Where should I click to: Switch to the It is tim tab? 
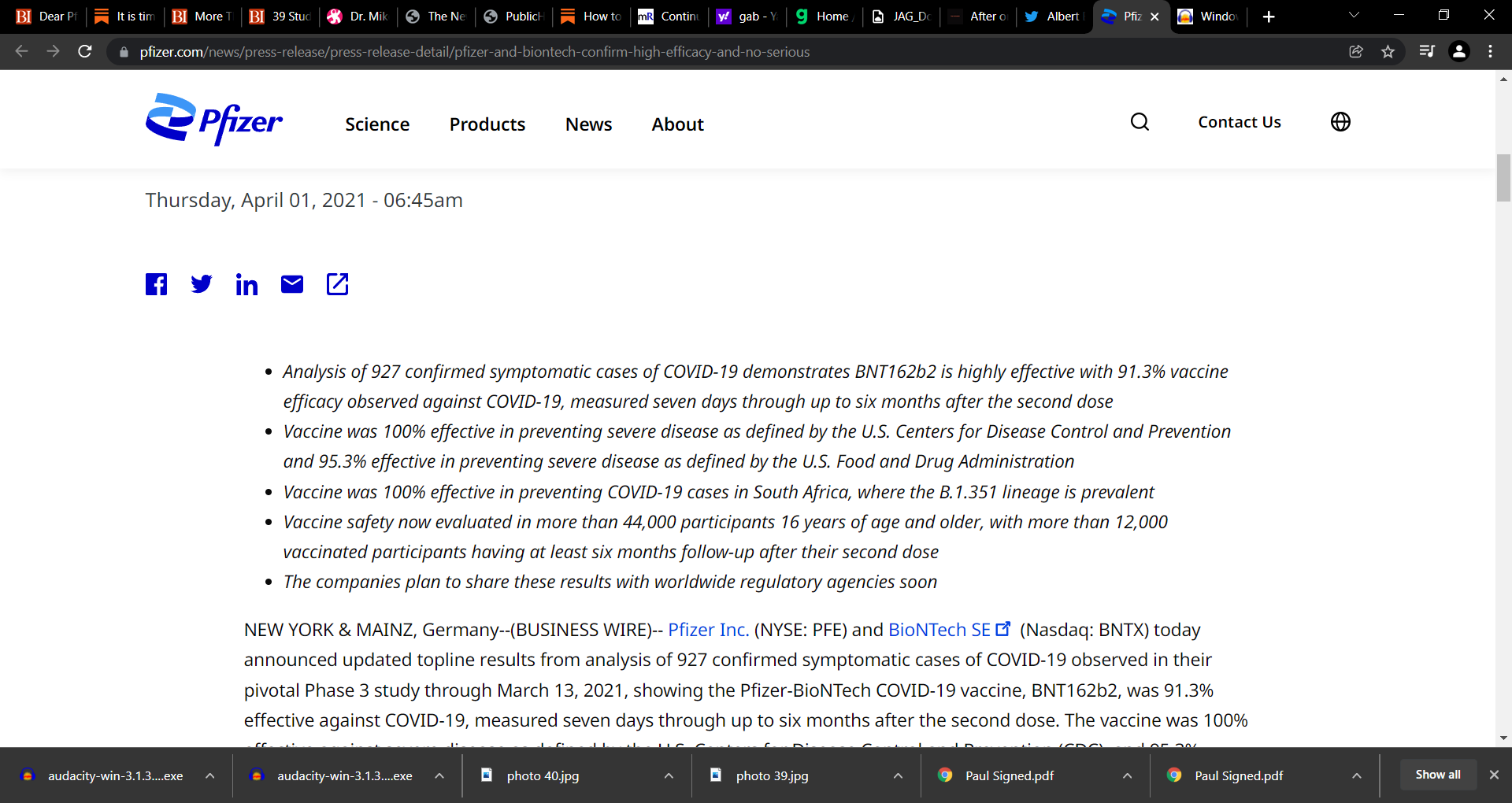pos(124,17)
